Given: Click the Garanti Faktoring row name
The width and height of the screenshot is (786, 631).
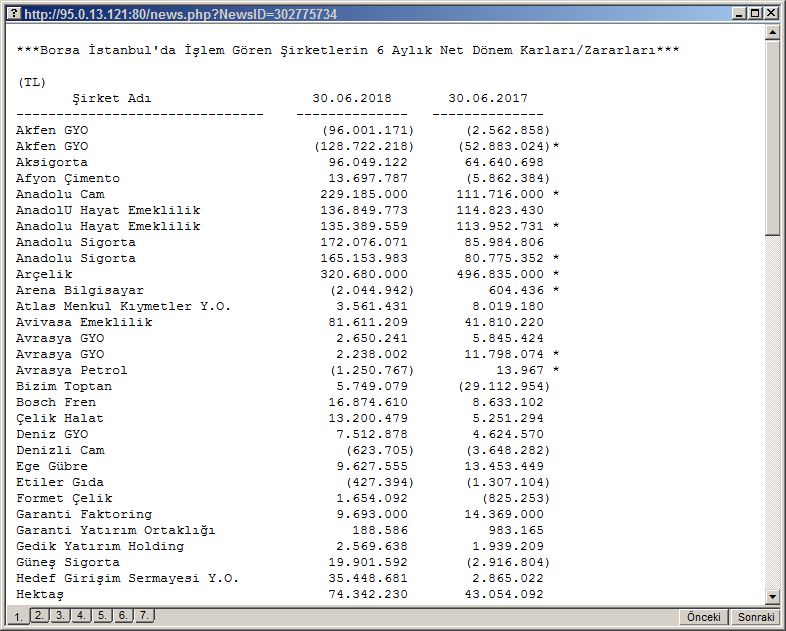Looking at the screenshot, I should tap(84, 514).
